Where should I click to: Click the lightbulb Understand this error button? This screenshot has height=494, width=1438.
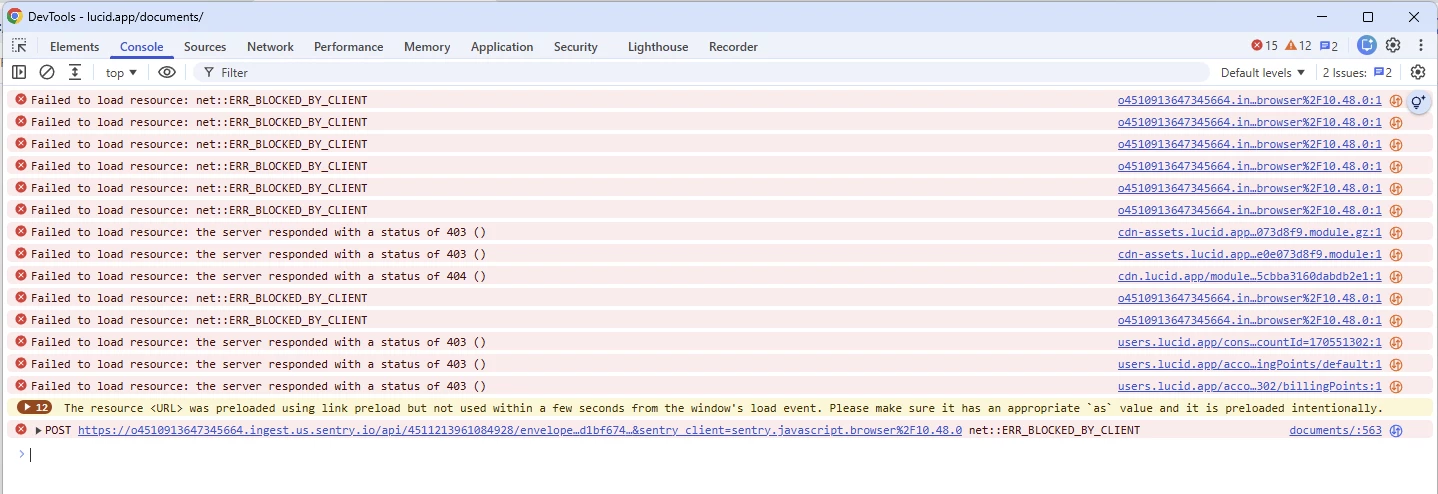point(1418,102)
